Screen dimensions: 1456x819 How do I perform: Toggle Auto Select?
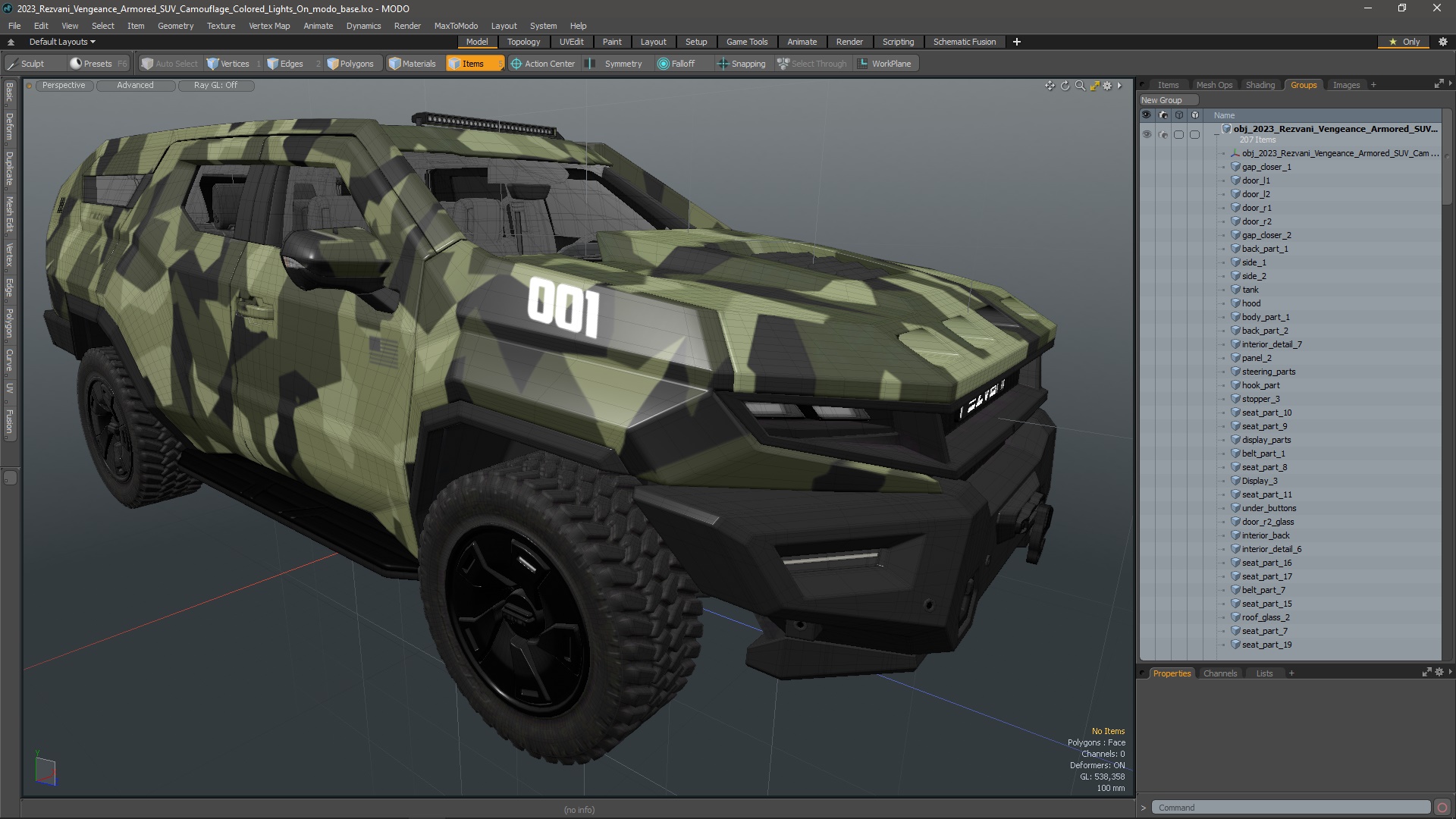click(x=170, y=64)
